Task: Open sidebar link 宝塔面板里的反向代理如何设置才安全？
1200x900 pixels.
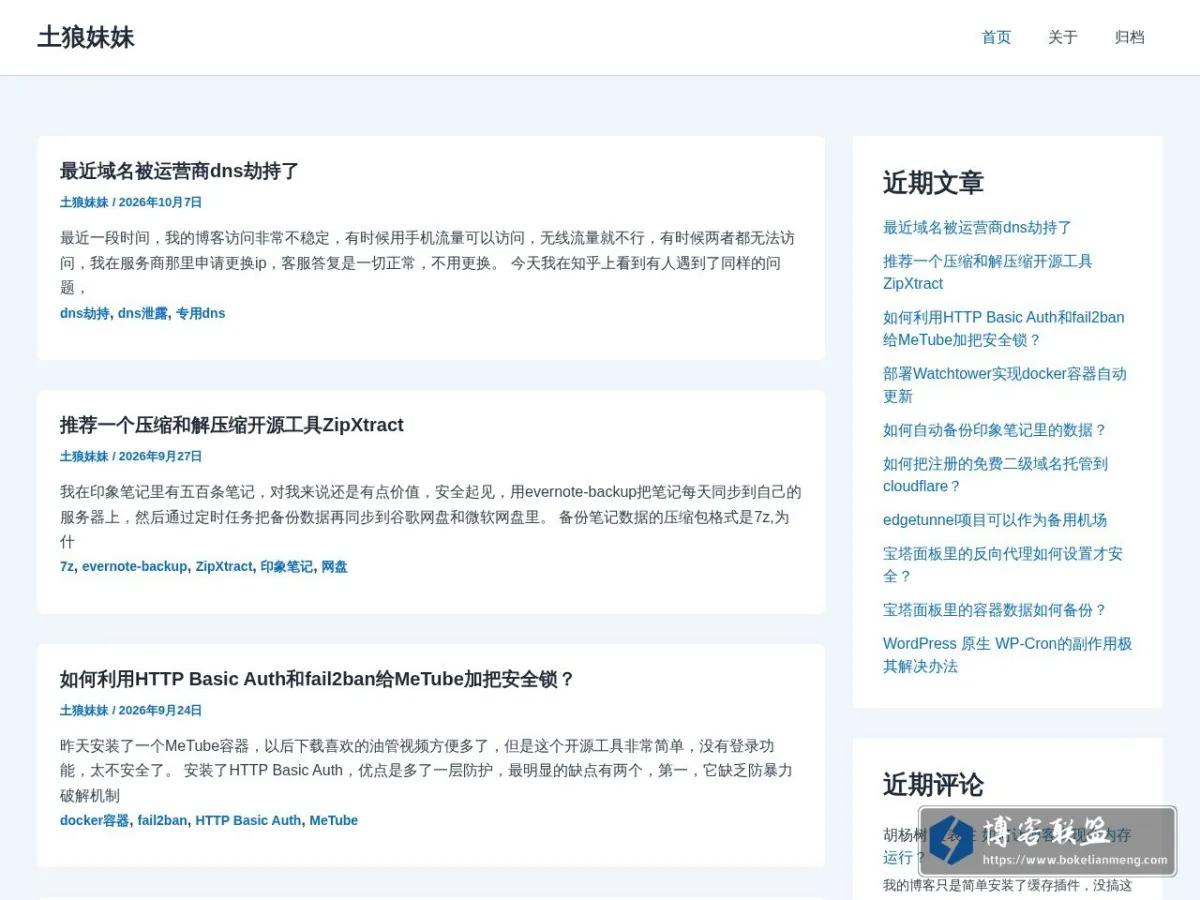Action: [x=1003, y=565]
